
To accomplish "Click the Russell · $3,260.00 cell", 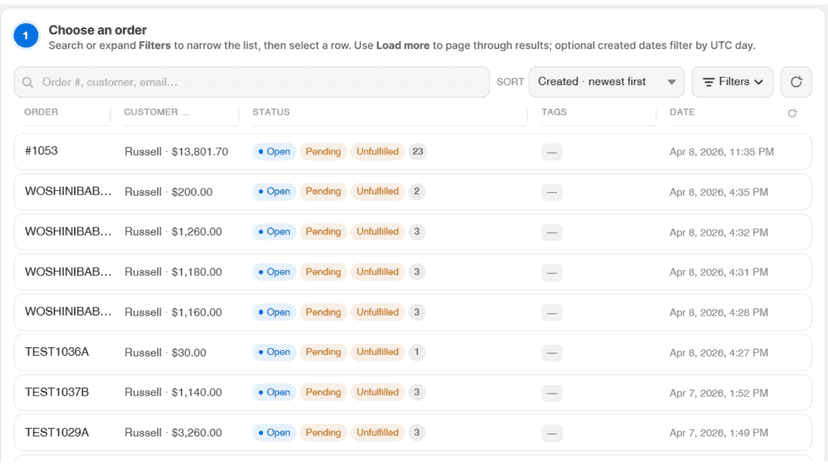I will pos(173,433).
